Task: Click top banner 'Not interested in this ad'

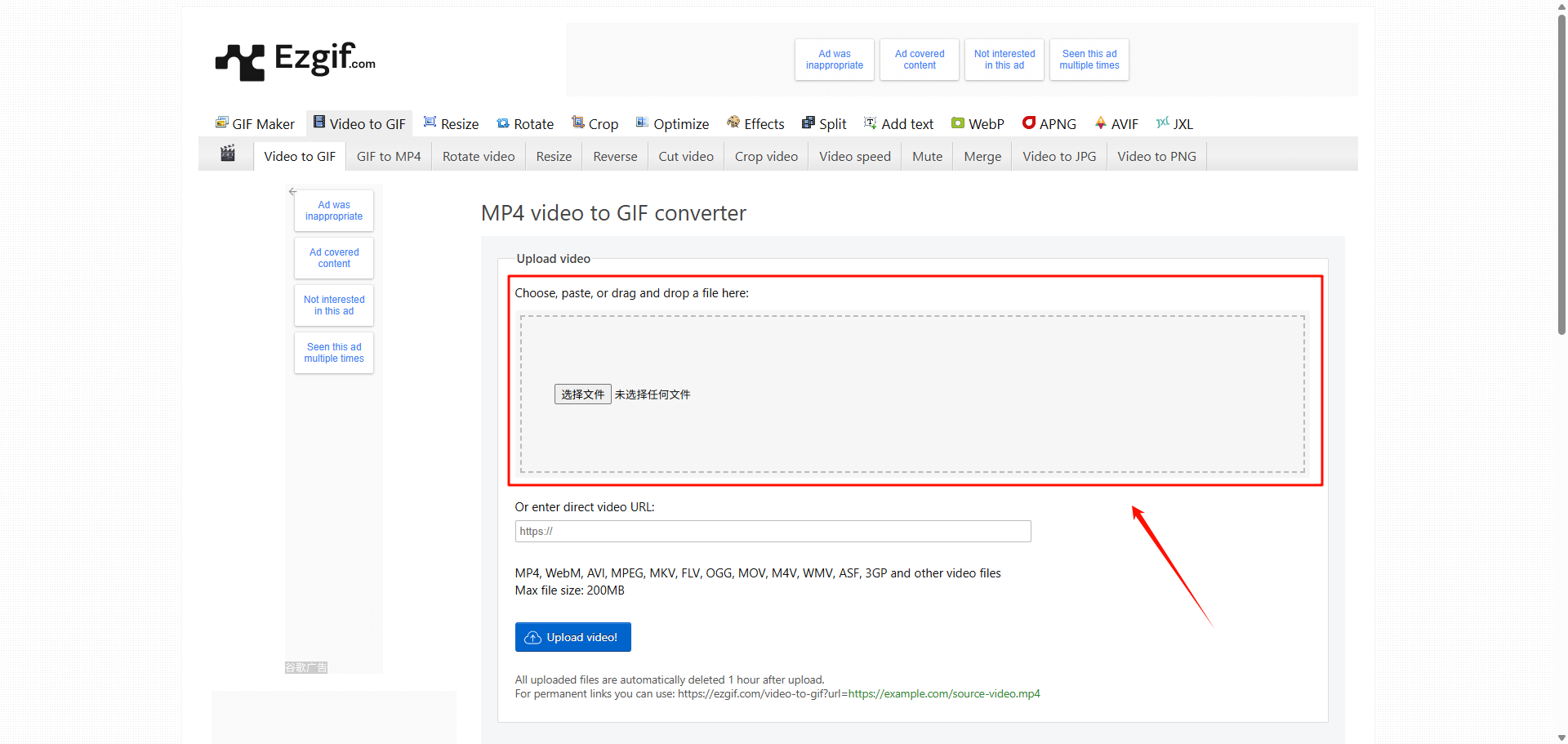Action: tap(1004, 60)
